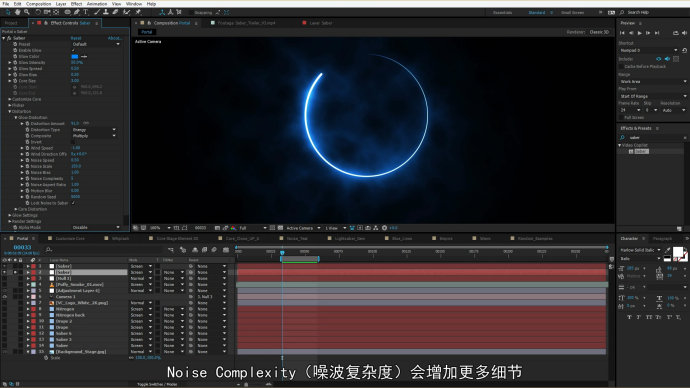Select the Hand tool in toolbar

pos(17,12)
